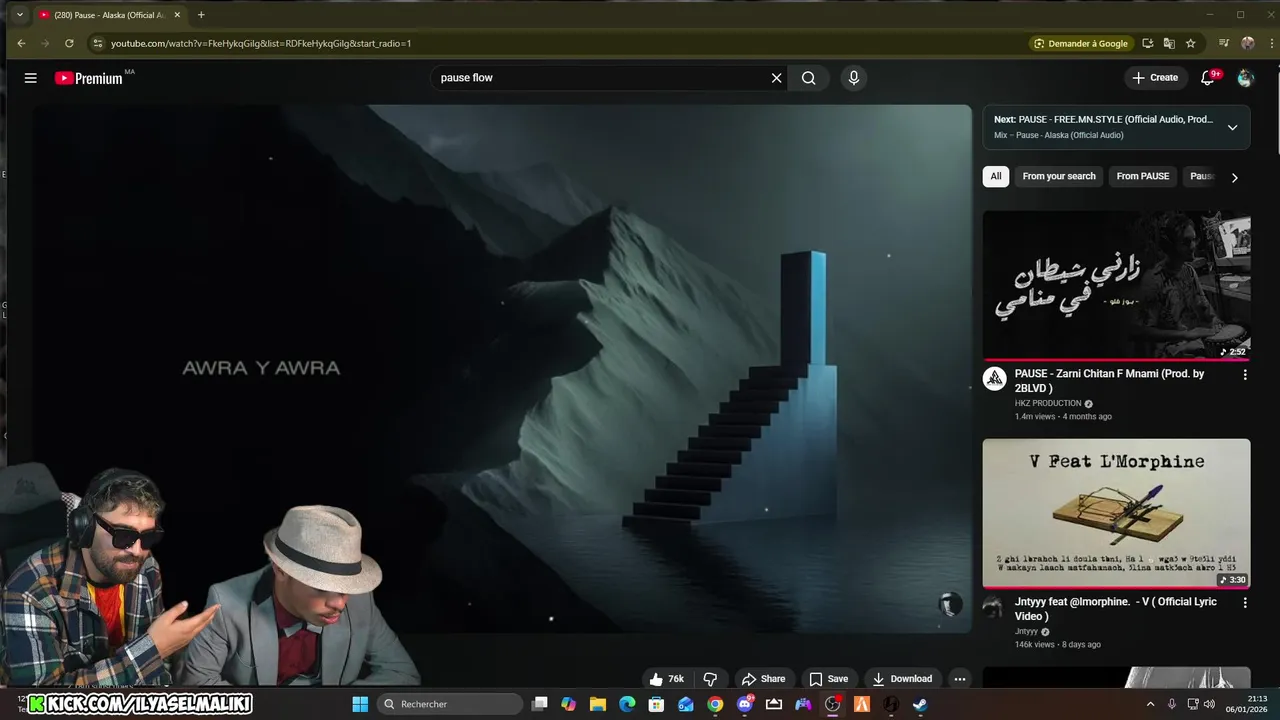Open Zarni Chitan F Mnami thumbnail
The image size is (1280, 720).
(x=1116, y=285)
